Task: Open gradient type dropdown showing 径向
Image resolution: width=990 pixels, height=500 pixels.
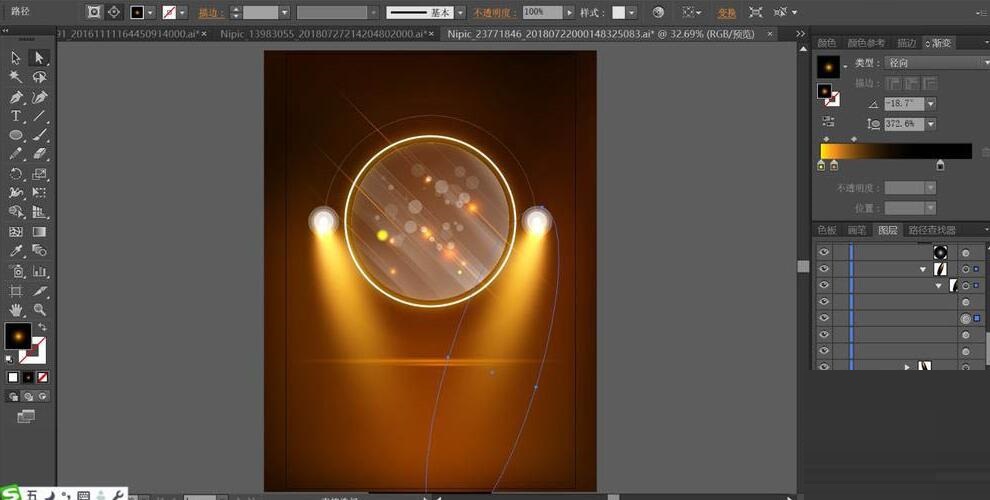Action: [937, 62]
